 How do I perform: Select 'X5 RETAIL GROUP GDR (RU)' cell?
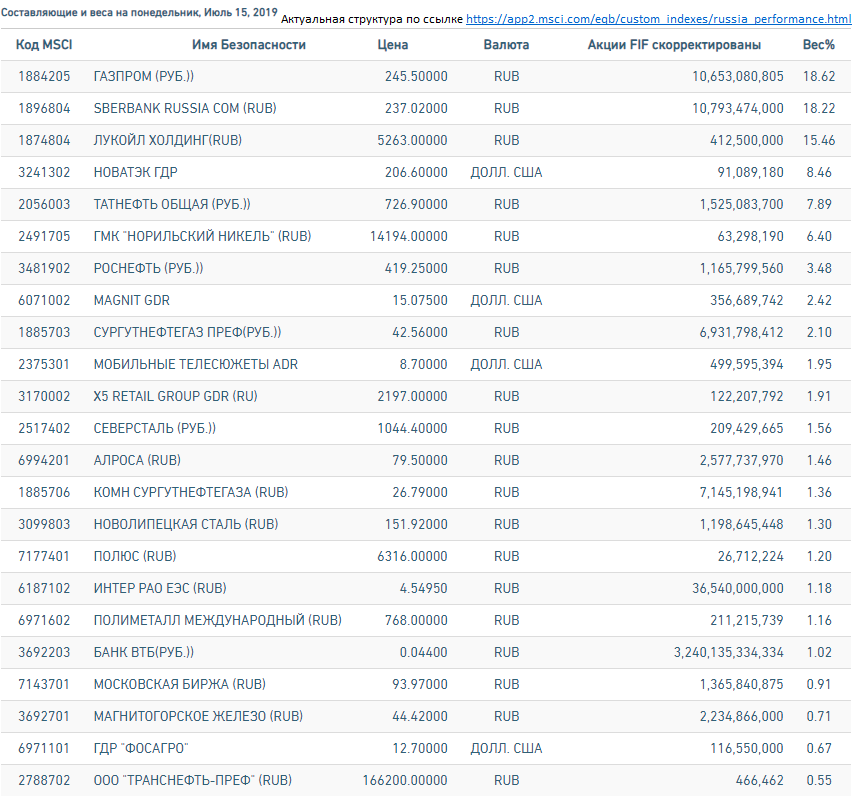coord(175,396)
